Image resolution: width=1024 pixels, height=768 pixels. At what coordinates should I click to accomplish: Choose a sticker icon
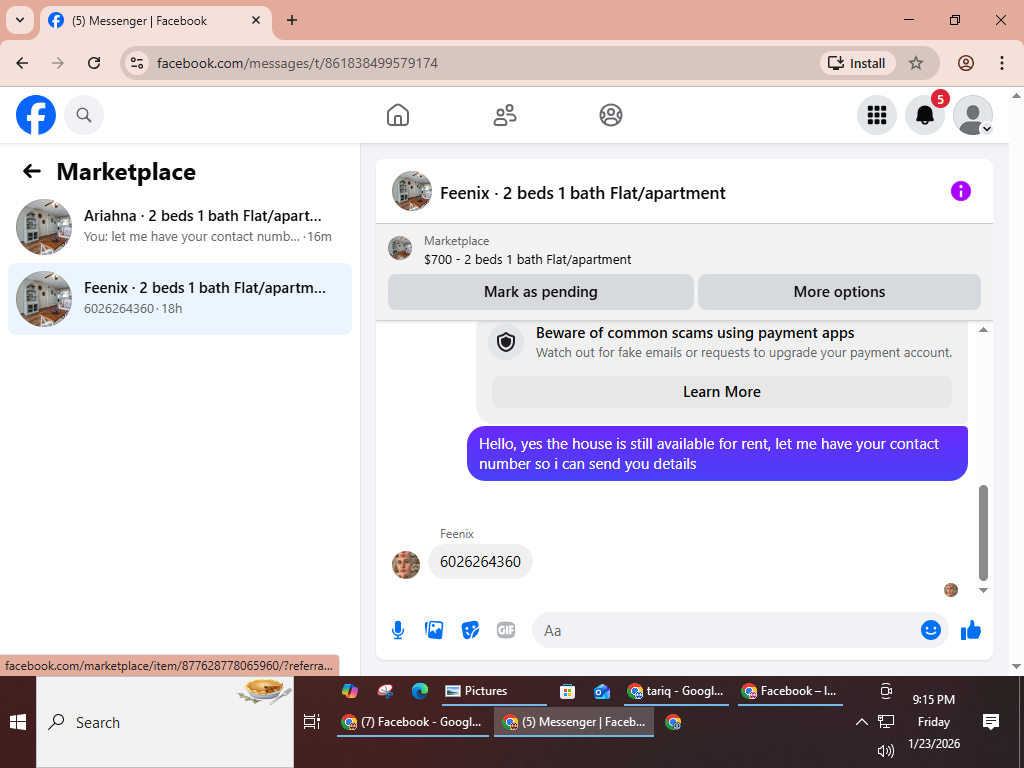(470, 630)
